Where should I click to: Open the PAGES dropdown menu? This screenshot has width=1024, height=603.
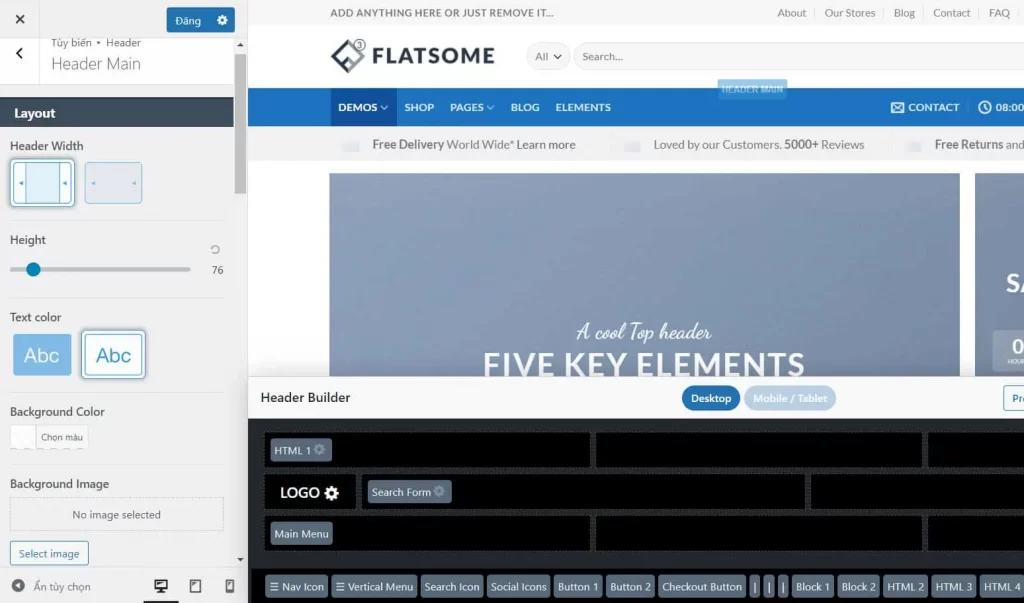point(470,107)
